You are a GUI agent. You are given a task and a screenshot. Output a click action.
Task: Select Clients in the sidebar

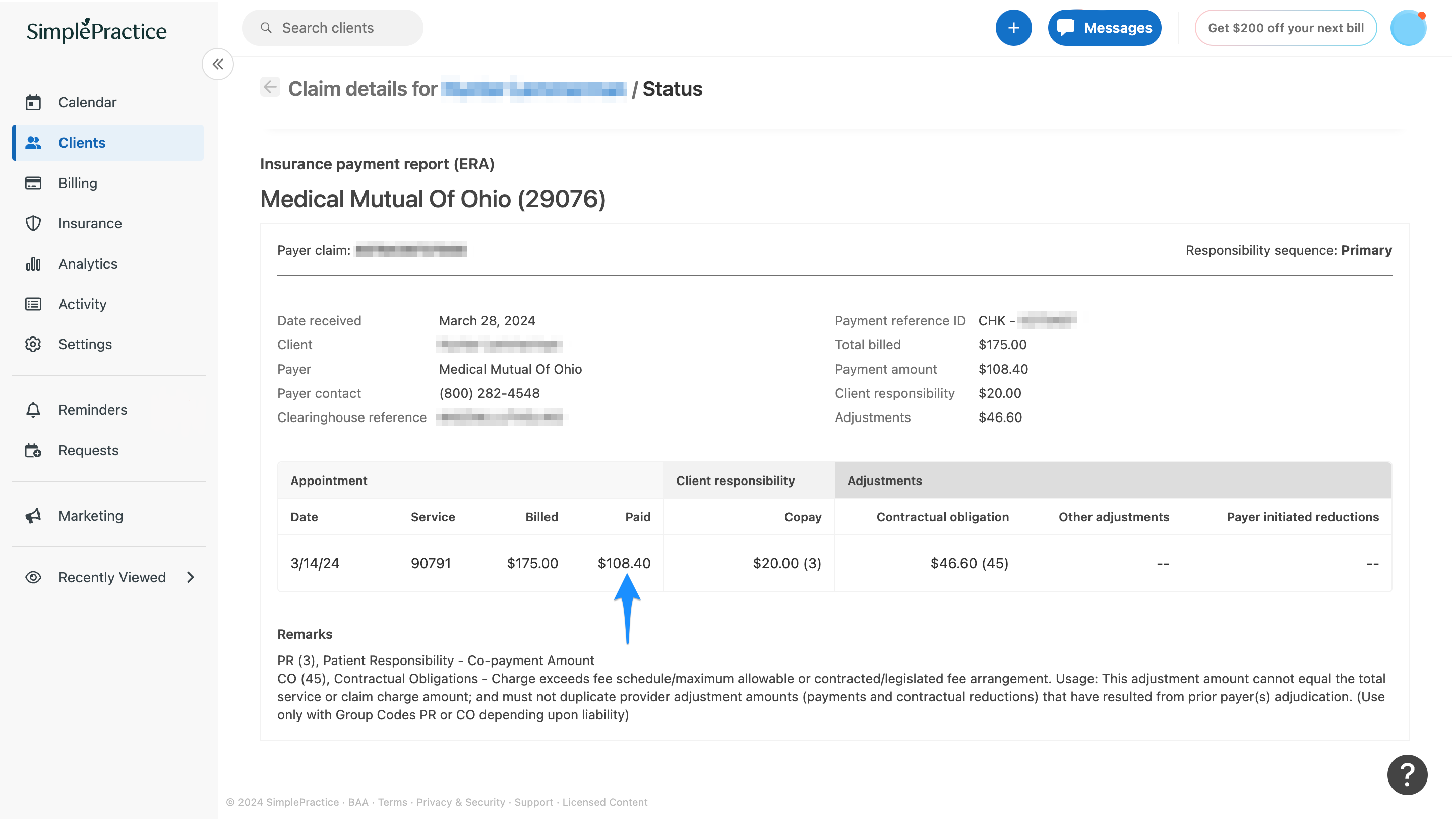108,143
